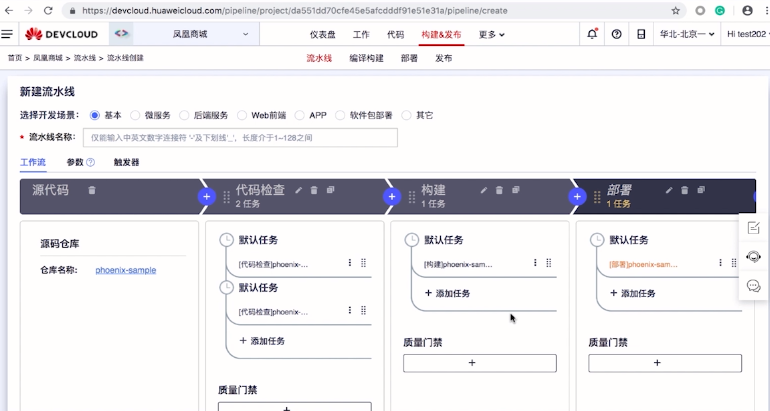770x411 pixels.
Task: Add a quality gate under 构建
Action: (x=480, y=363)
